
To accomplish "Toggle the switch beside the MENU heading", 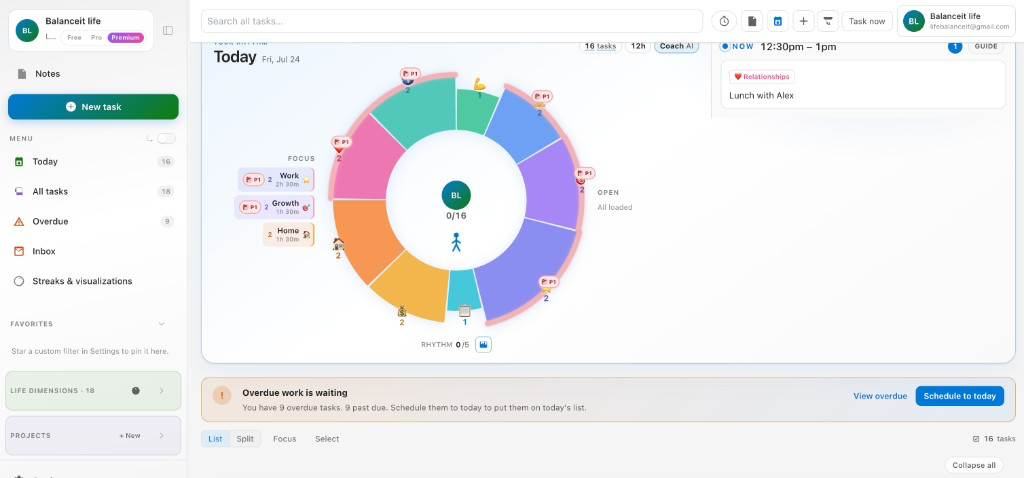I will (x=166, y=138).
